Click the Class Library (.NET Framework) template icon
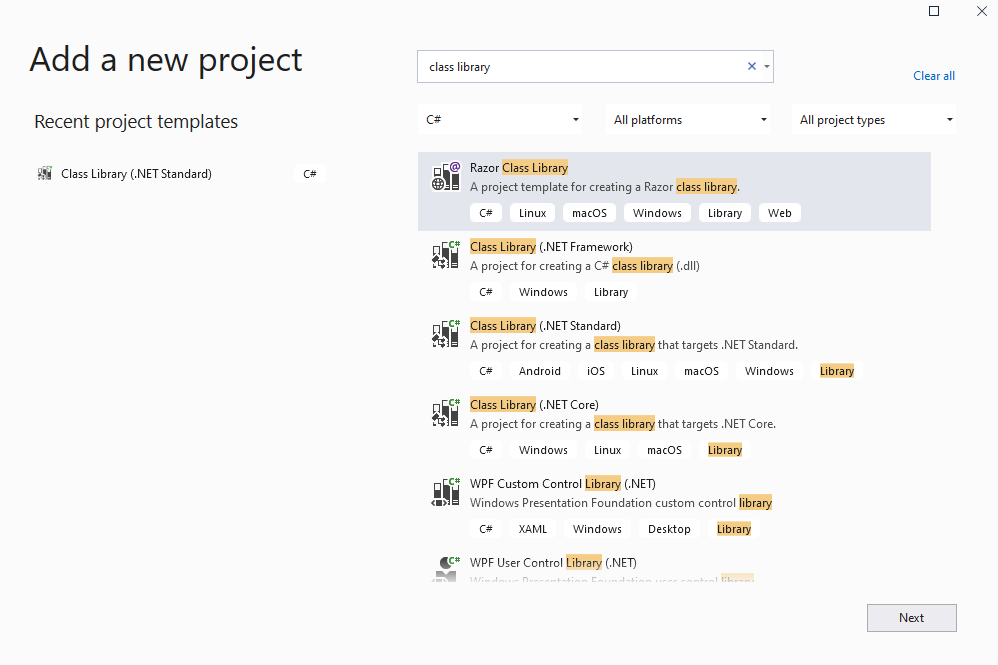This screenshot has width=998, height=665. [x=446, y=255]
